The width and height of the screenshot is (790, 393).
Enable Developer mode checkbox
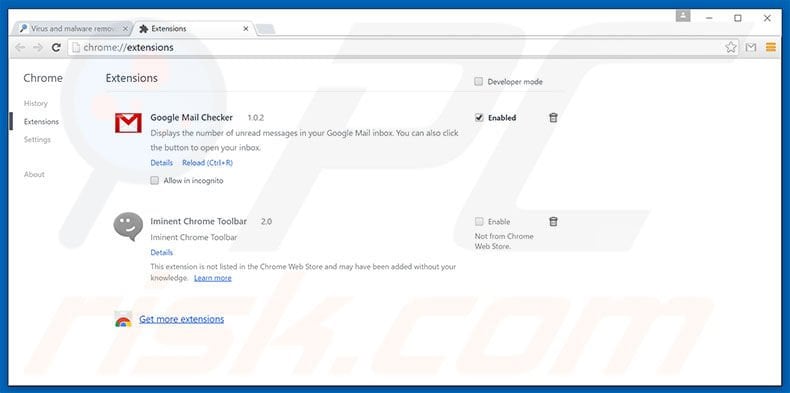point(479,82)
